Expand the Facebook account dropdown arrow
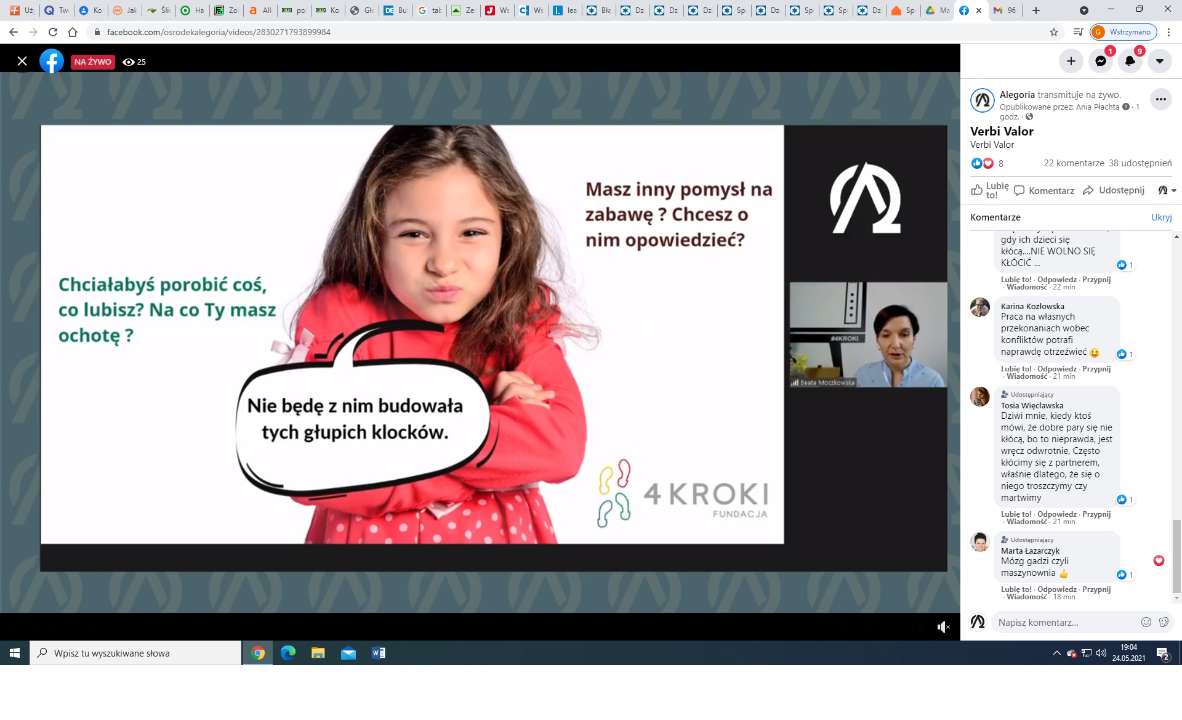1182x720 pixels. 1160,61
